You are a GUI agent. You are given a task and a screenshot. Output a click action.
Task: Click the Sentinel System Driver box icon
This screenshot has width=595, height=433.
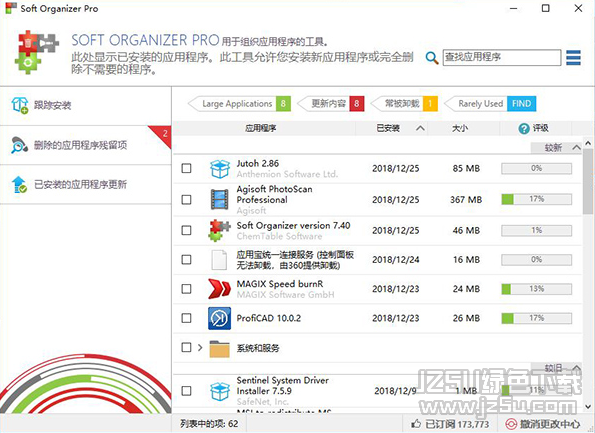coord(220,391)
